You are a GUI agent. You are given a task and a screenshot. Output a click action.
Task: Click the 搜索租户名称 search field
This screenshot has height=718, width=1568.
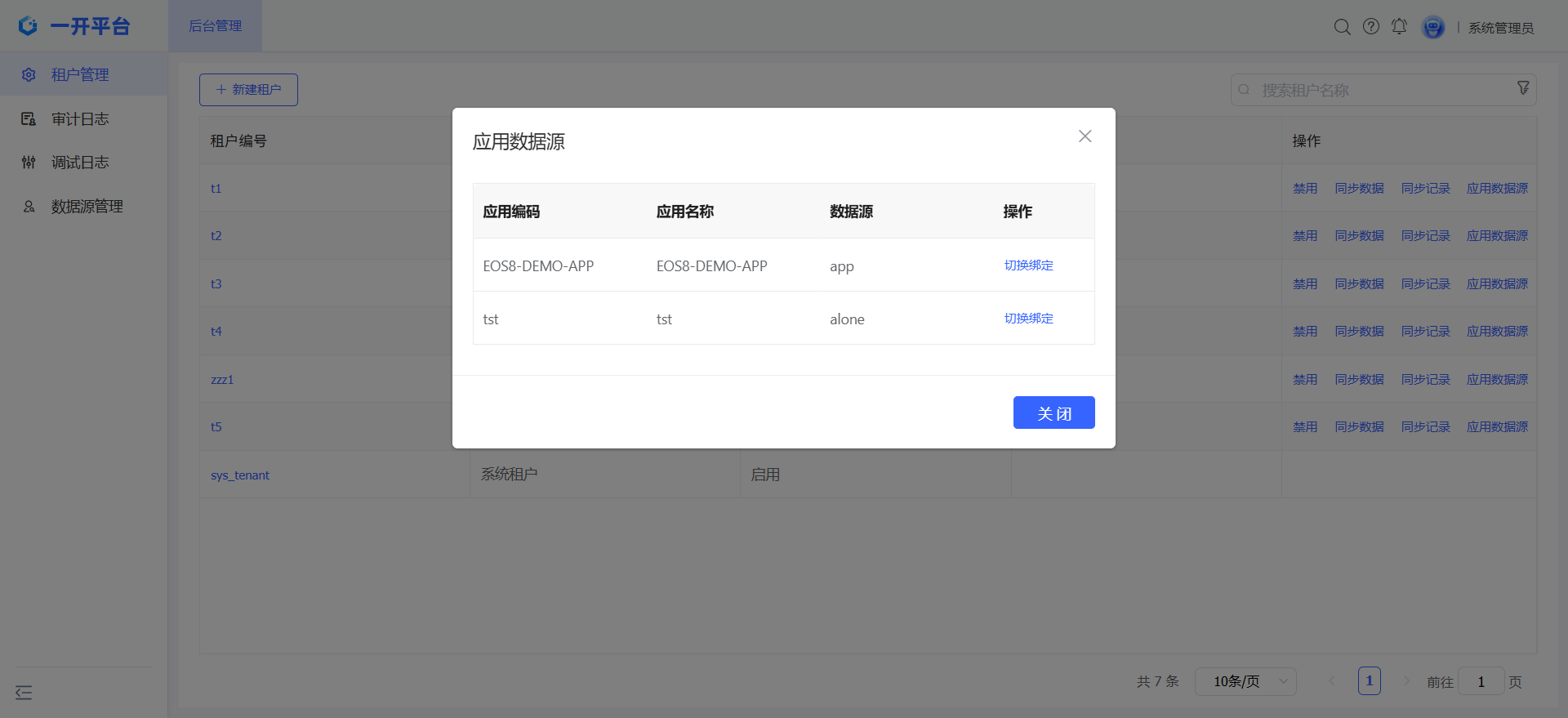(1380, 90)
